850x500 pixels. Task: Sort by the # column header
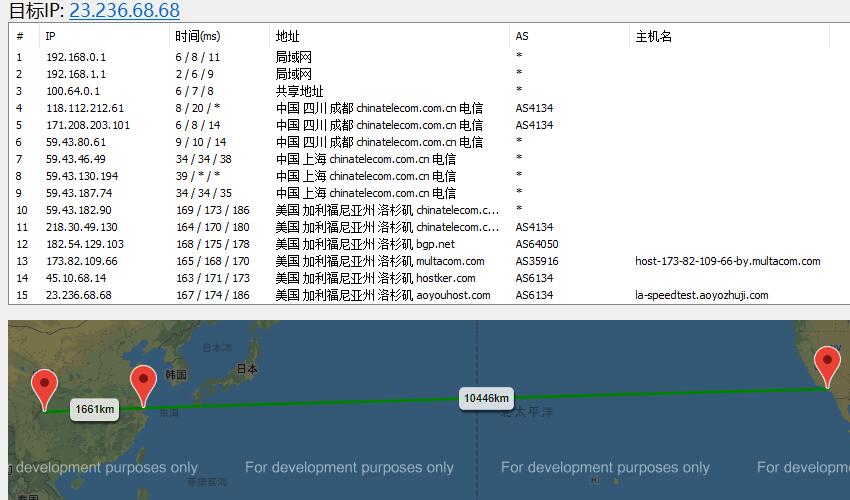(24, 36)
